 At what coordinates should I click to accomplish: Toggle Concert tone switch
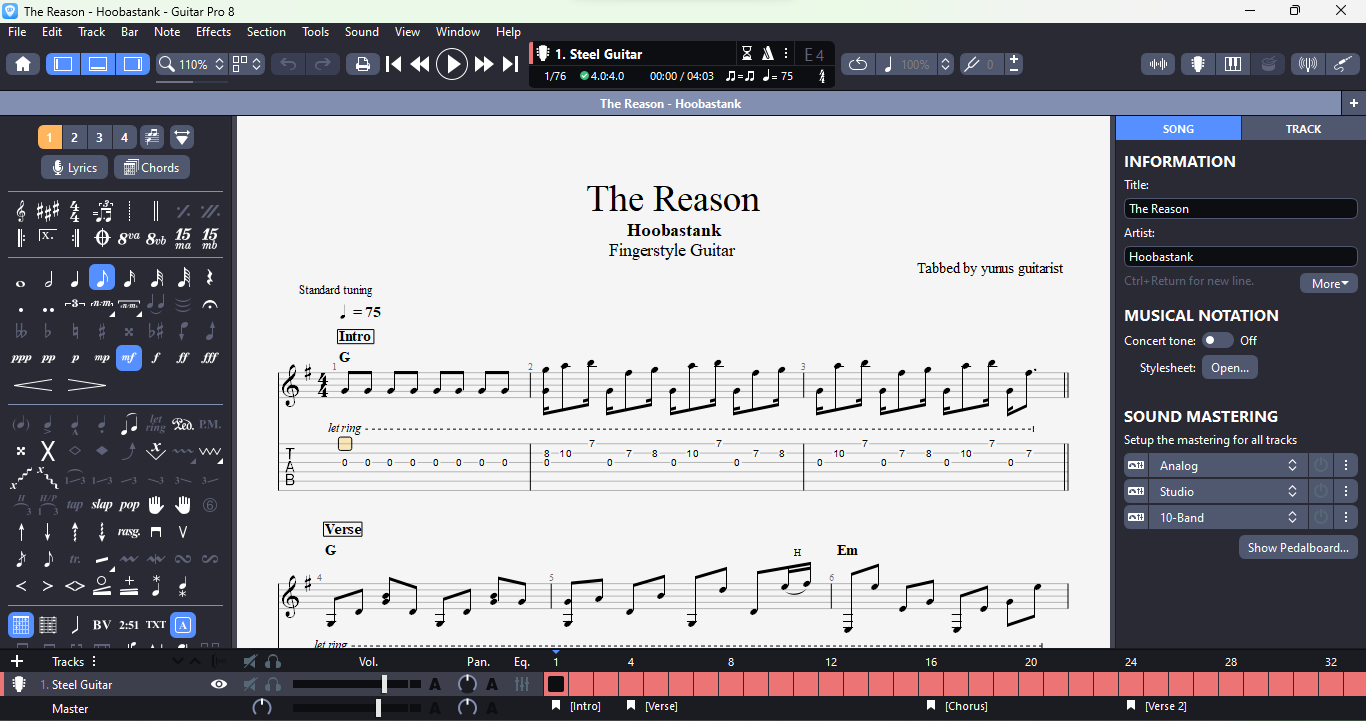pyautogui.click(x=1217, y=341)
